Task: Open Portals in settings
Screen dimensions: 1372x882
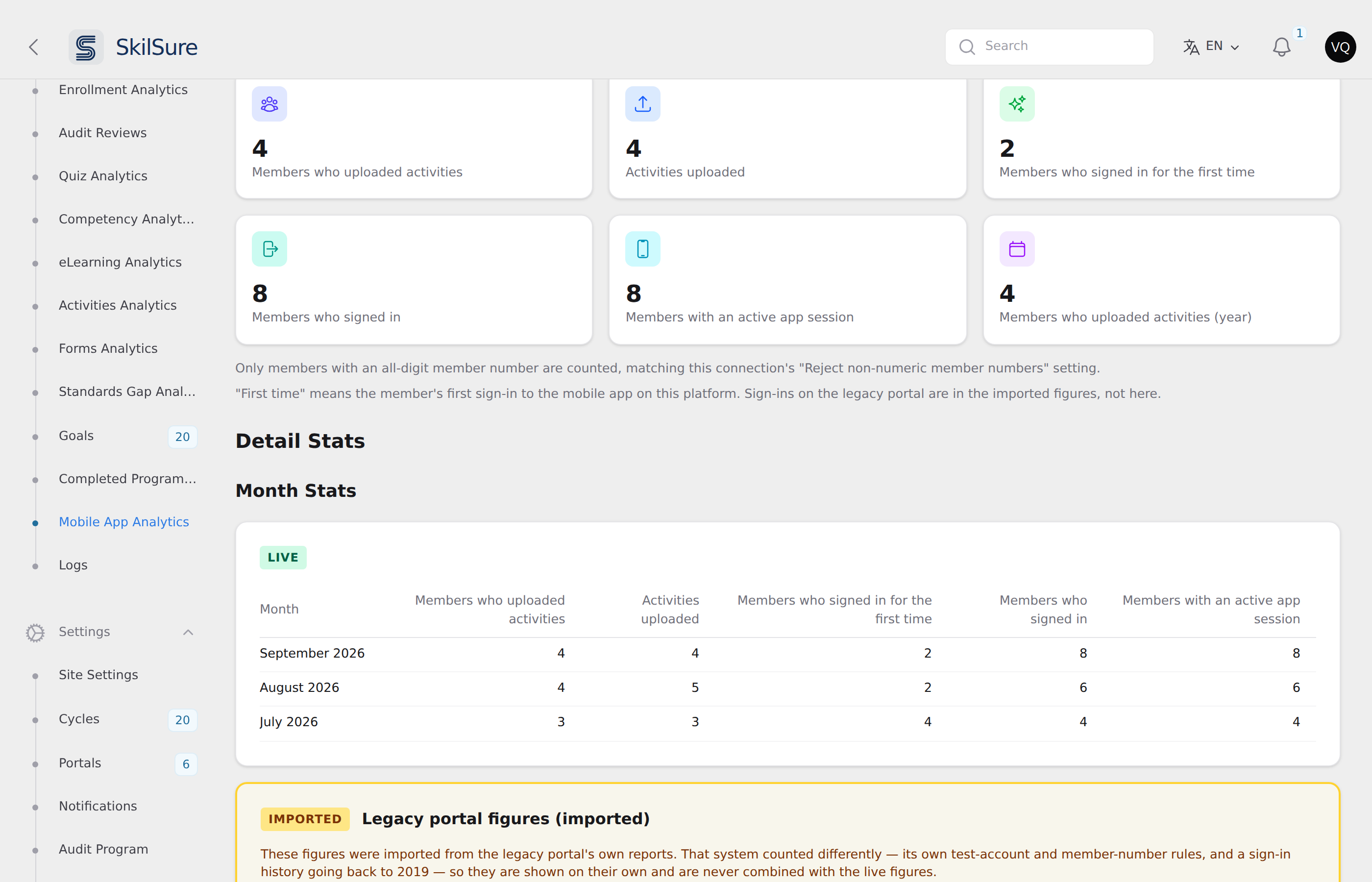Action: pyautogui.click(x=80, y=763)
